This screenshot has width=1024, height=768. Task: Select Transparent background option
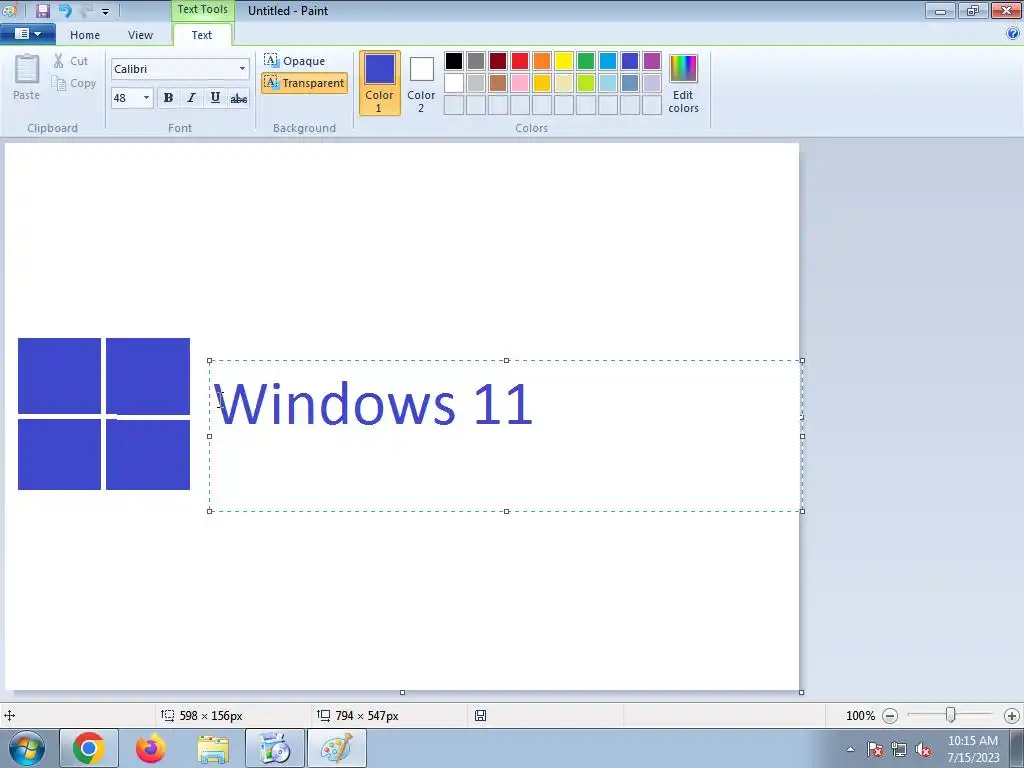point(304,83)
